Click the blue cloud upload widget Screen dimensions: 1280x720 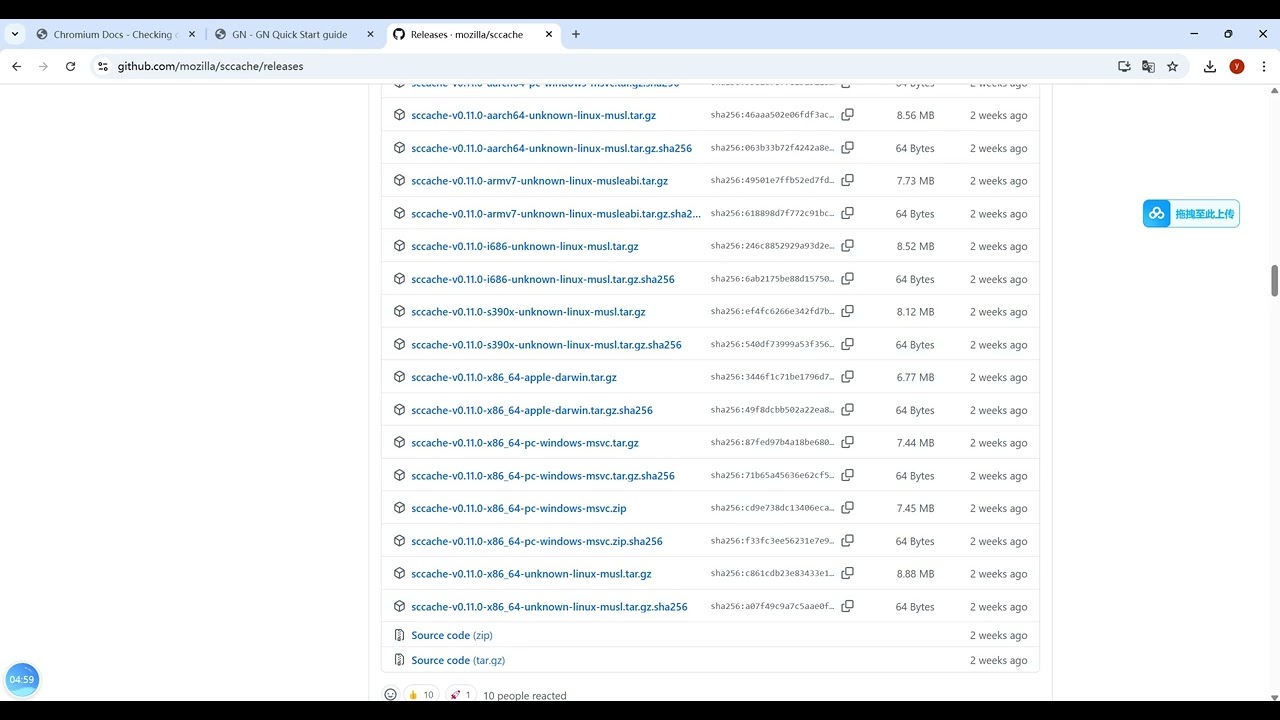1191,213
